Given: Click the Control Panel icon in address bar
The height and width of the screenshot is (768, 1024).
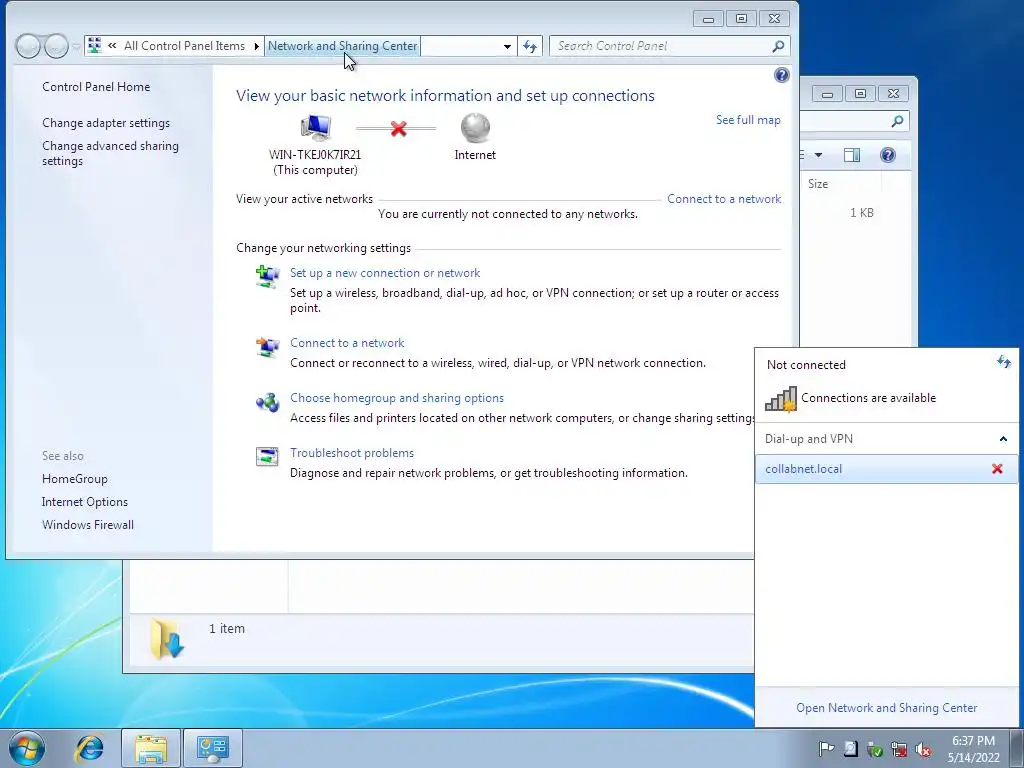Looking at the screenshot, I should [95, 46].
